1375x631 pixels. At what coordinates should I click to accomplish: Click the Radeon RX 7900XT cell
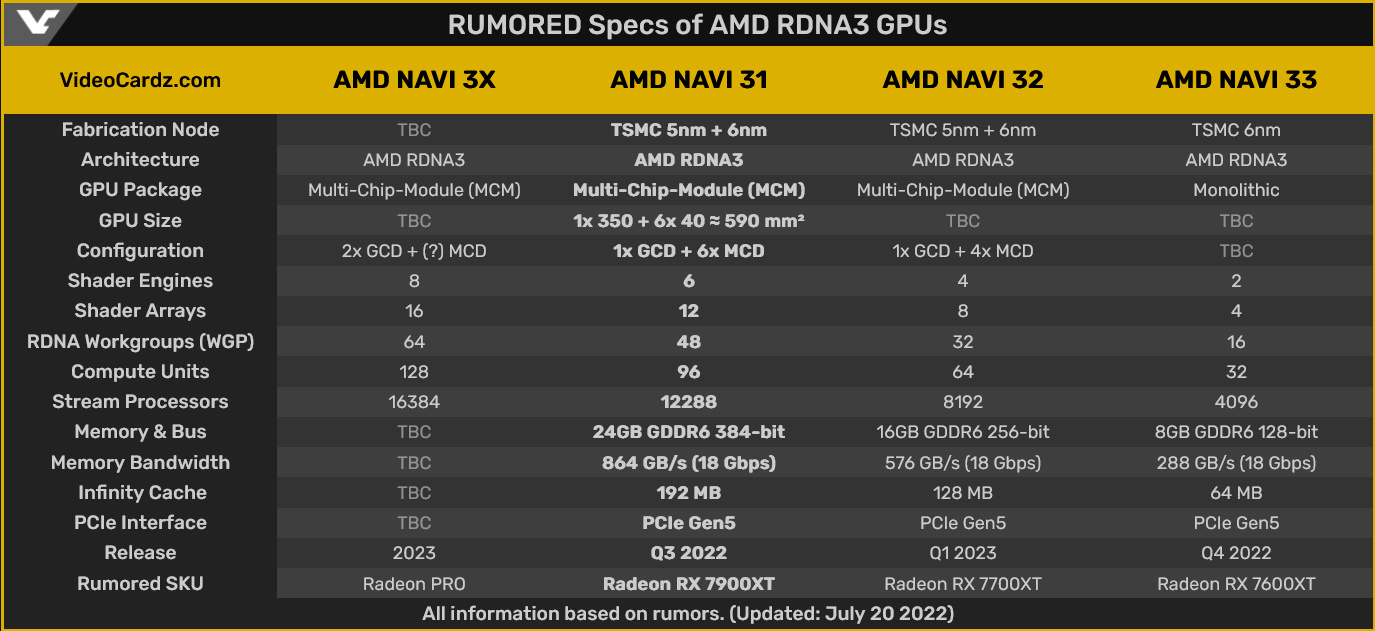coord(689,584)
